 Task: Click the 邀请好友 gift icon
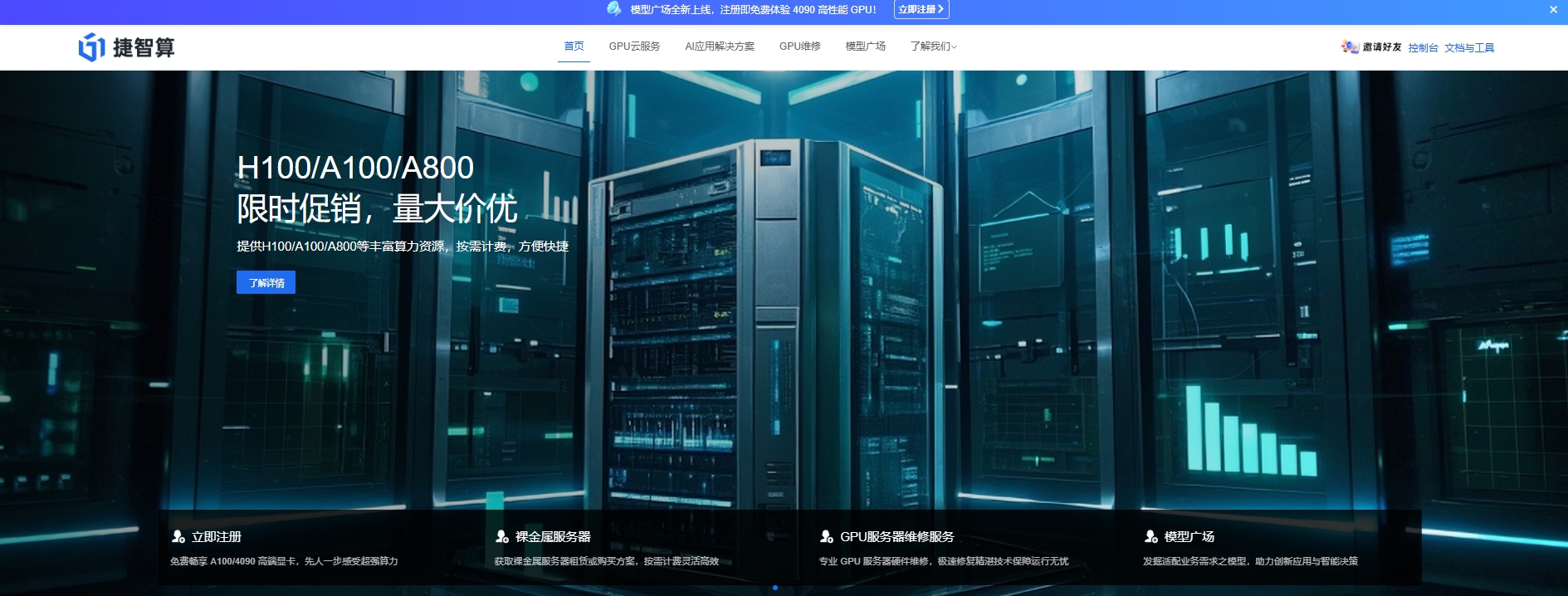[x=1349, y=46]
